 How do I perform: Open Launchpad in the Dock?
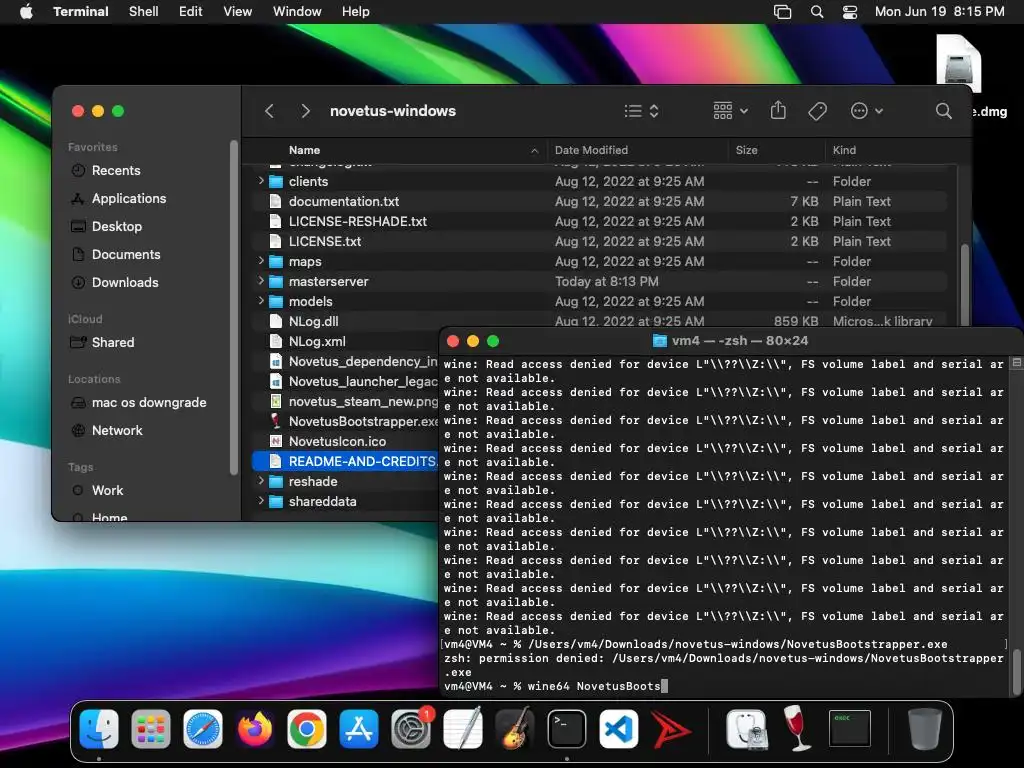[151, 729]
